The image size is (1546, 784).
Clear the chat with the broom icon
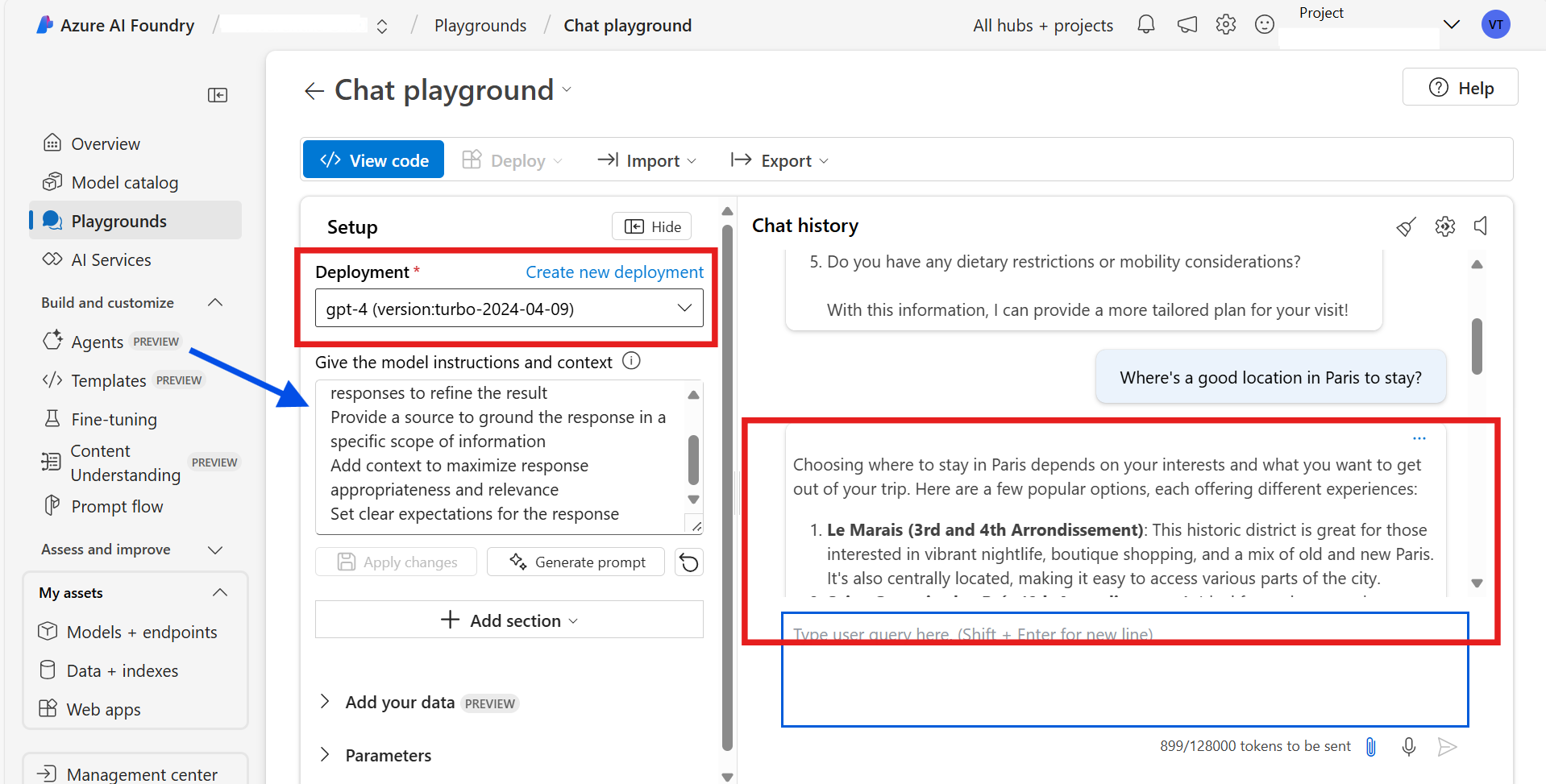pos(1406,226)
